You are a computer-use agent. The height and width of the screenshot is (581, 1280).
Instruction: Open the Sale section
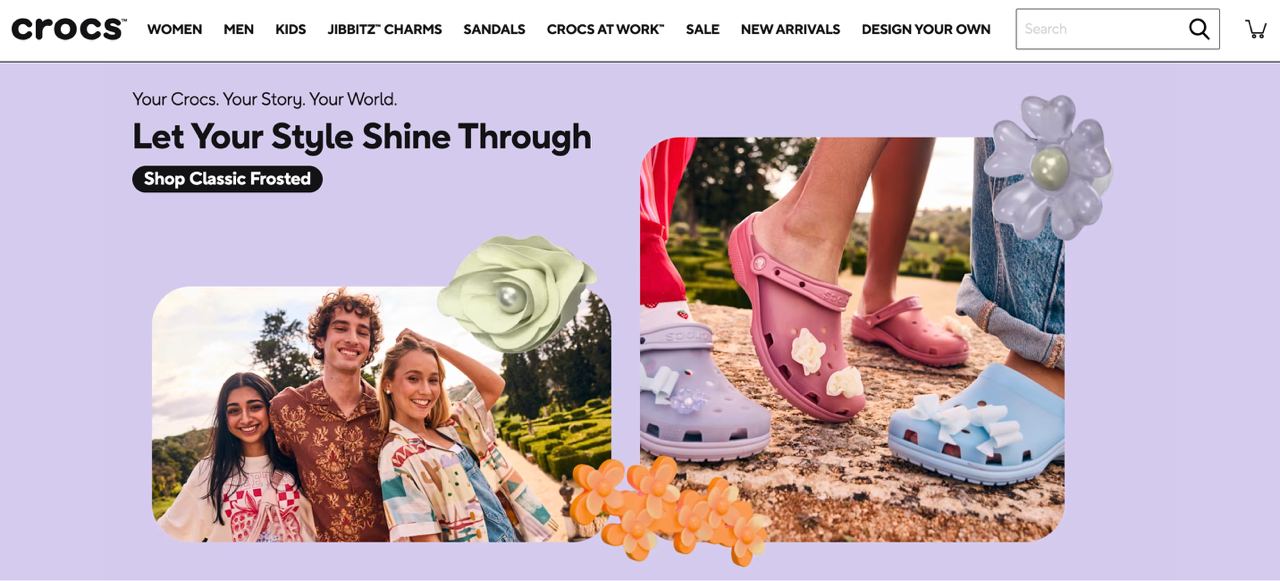[703, 29]
